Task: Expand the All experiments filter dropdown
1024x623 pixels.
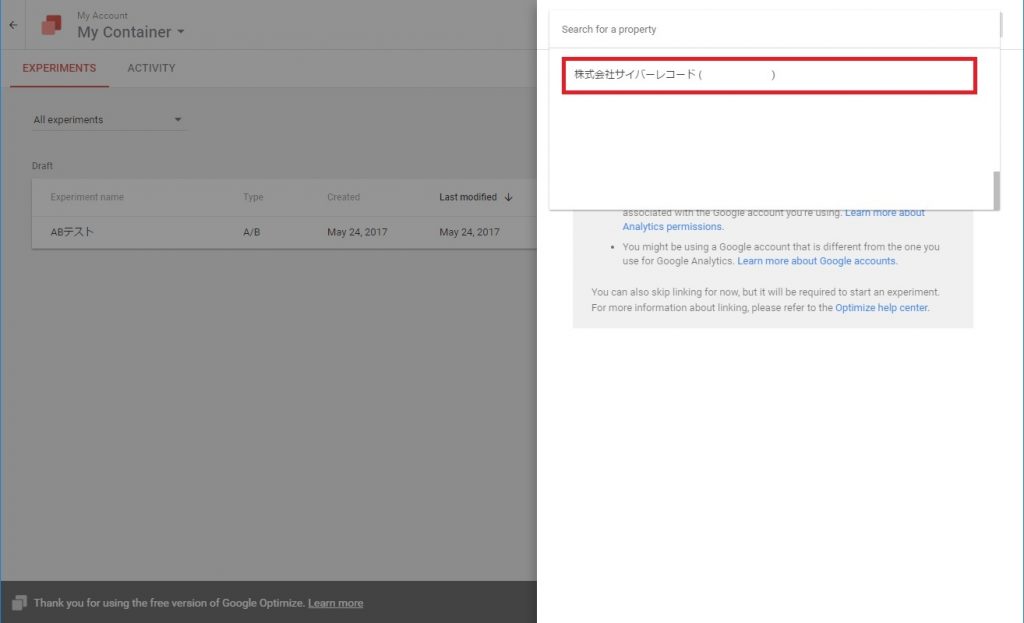Action: 108,120
